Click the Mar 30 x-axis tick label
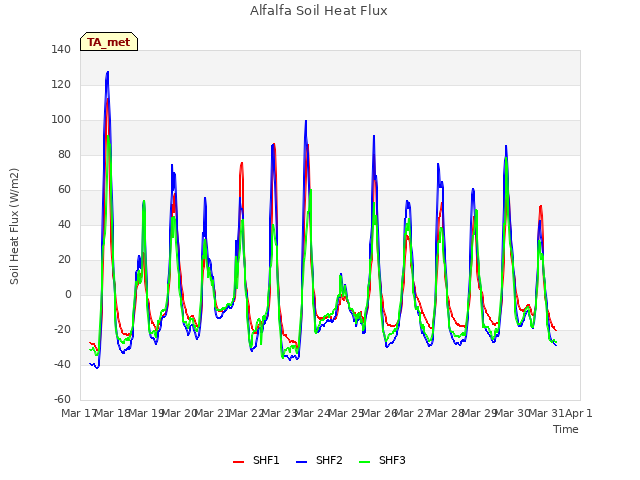The width and height of the screenshot is (640, 480). 512,413
